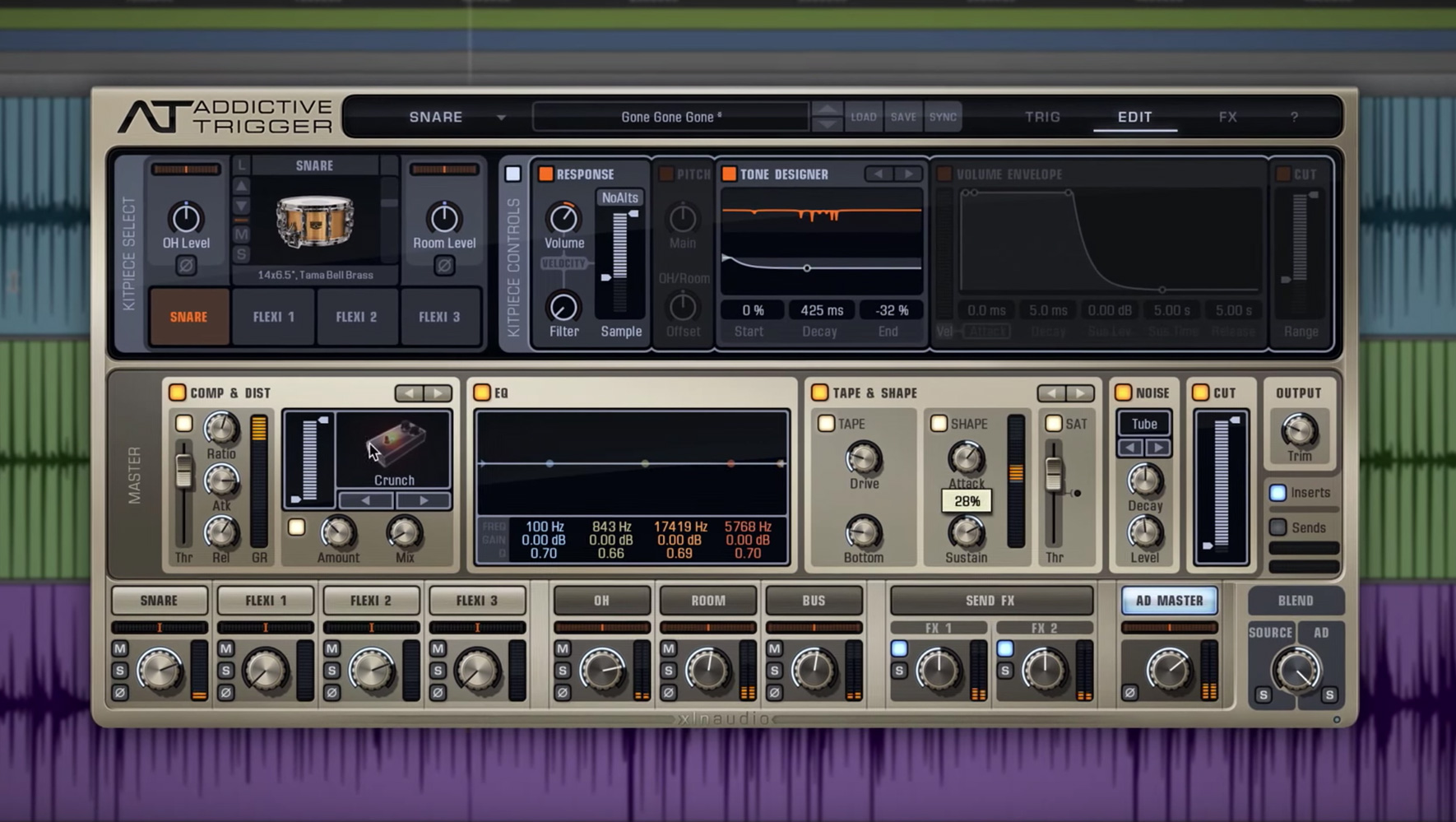Disable the NOISE section power button

[1123, 393]
